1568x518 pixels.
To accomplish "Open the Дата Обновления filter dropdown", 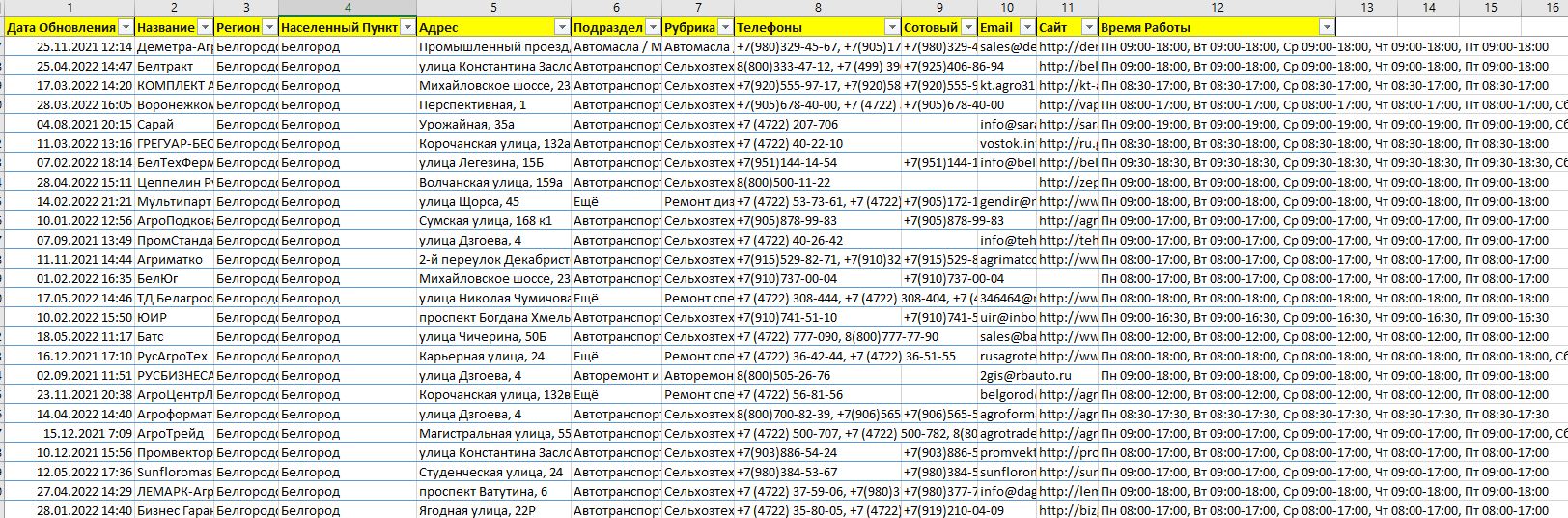I will (x=126, y=28).
